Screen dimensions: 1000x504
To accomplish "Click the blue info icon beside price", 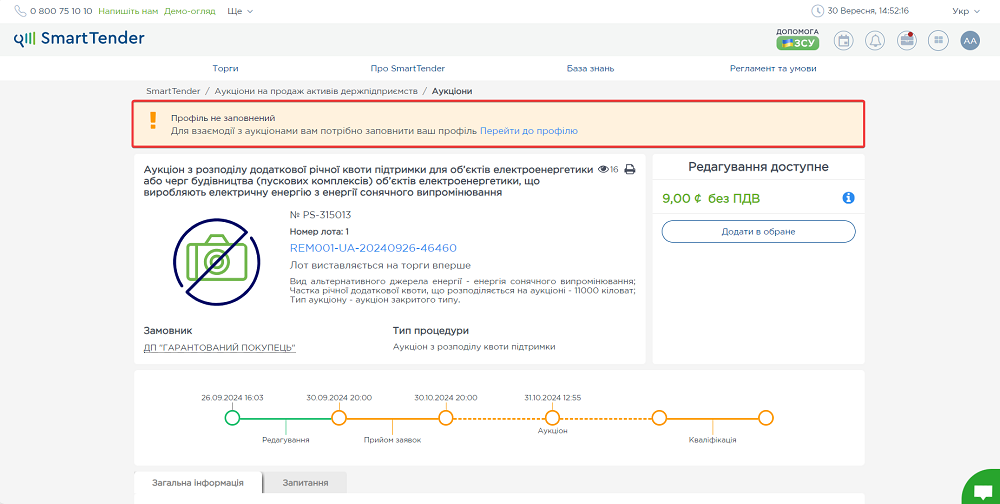I will point(848,198).
